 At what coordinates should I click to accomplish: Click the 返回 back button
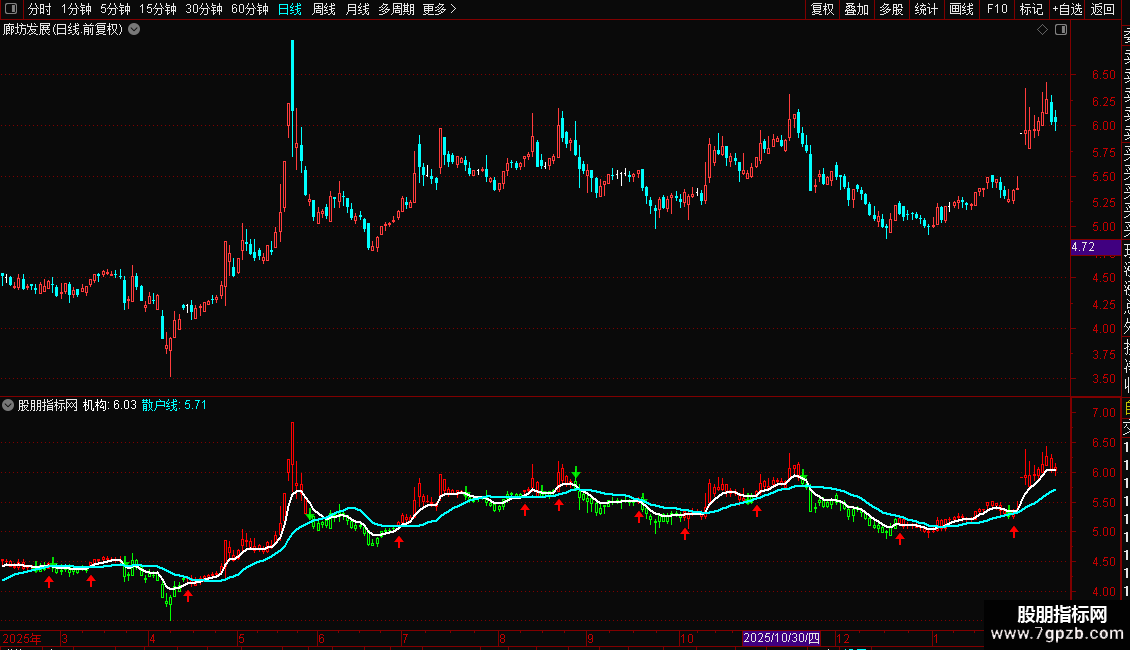(x=1103, y=9)
